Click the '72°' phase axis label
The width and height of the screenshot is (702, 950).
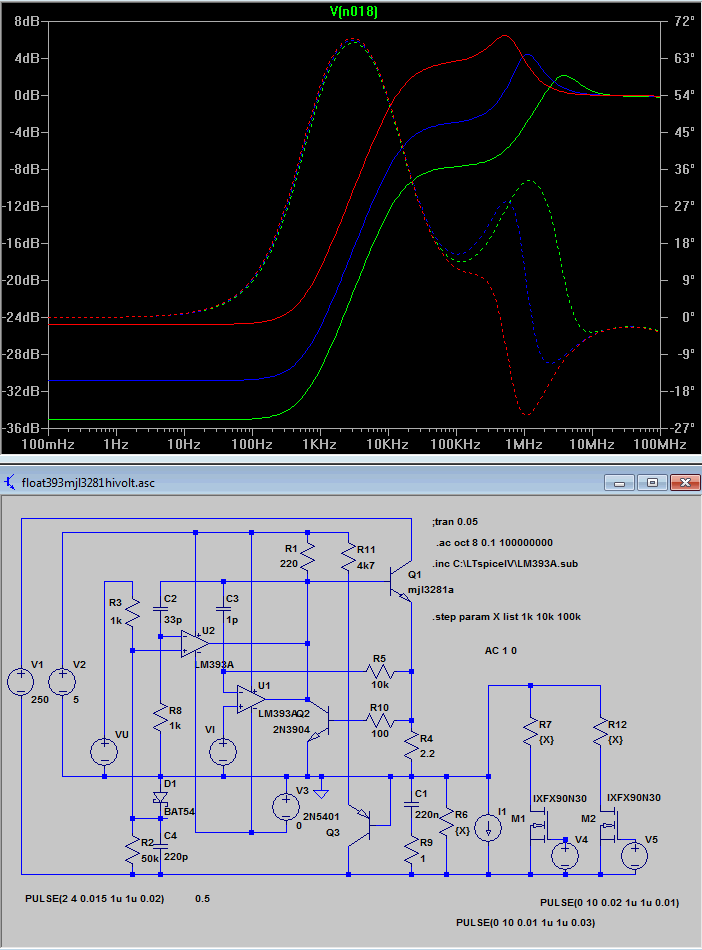(x=683, y=21)
